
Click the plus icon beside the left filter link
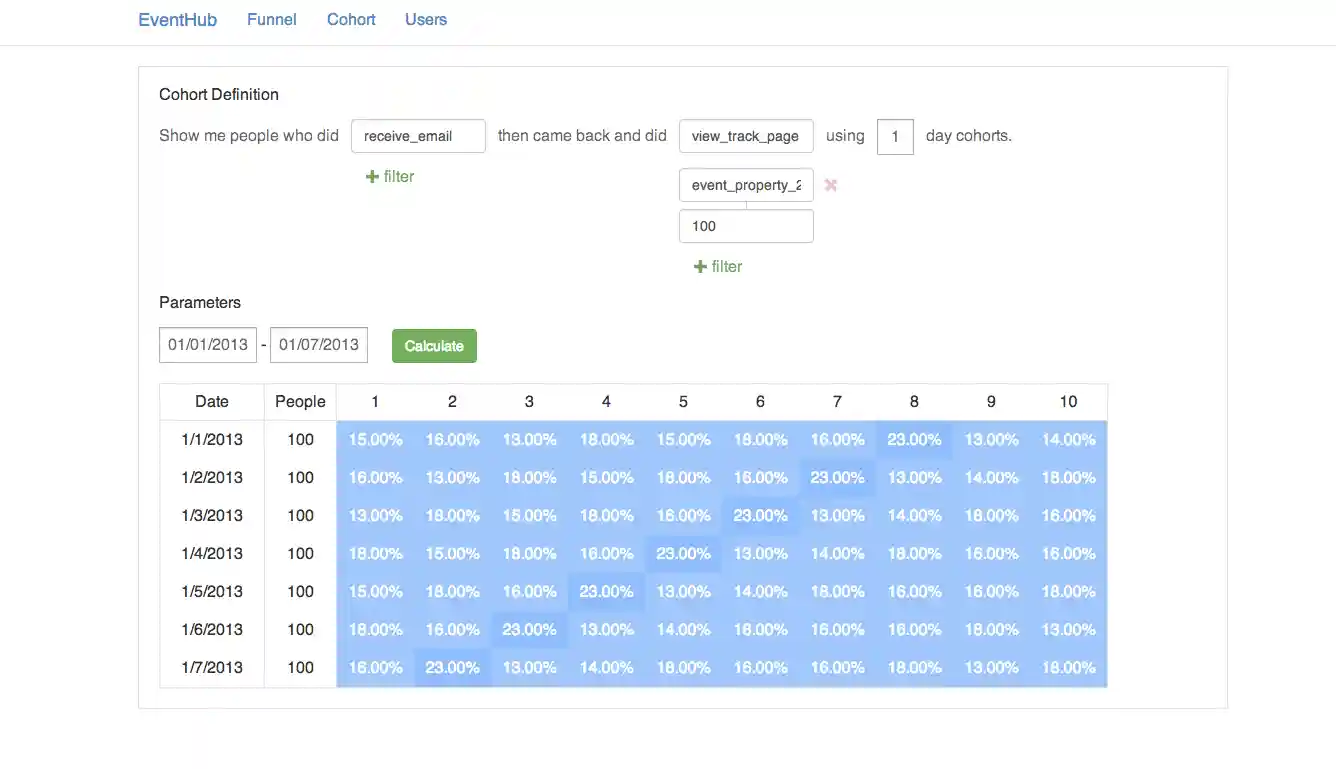point(372,176)
